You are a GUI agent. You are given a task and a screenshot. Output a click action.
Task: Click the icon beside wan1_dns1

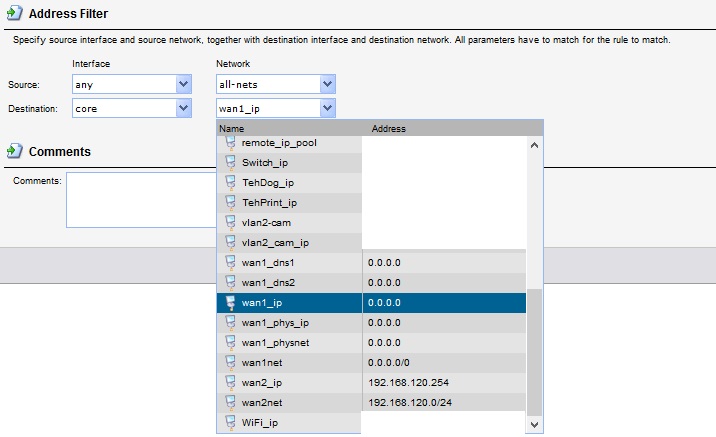point(230,262)
